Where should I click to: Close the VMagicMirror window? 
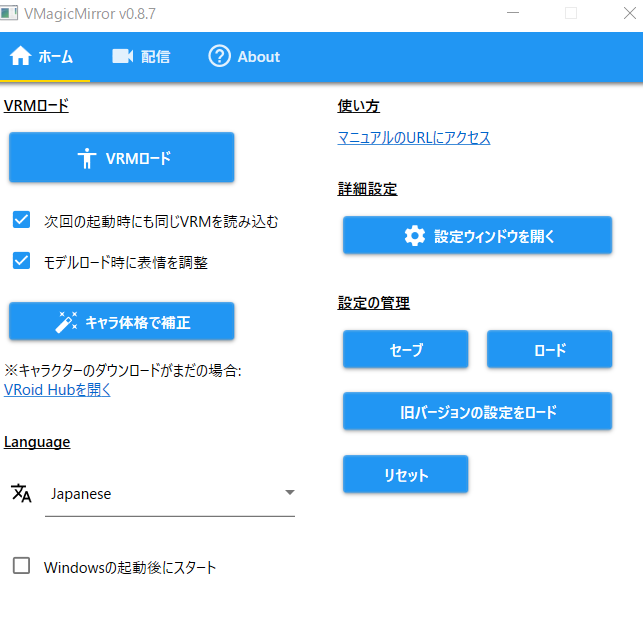pyautogui.click(x=629, y=13)
